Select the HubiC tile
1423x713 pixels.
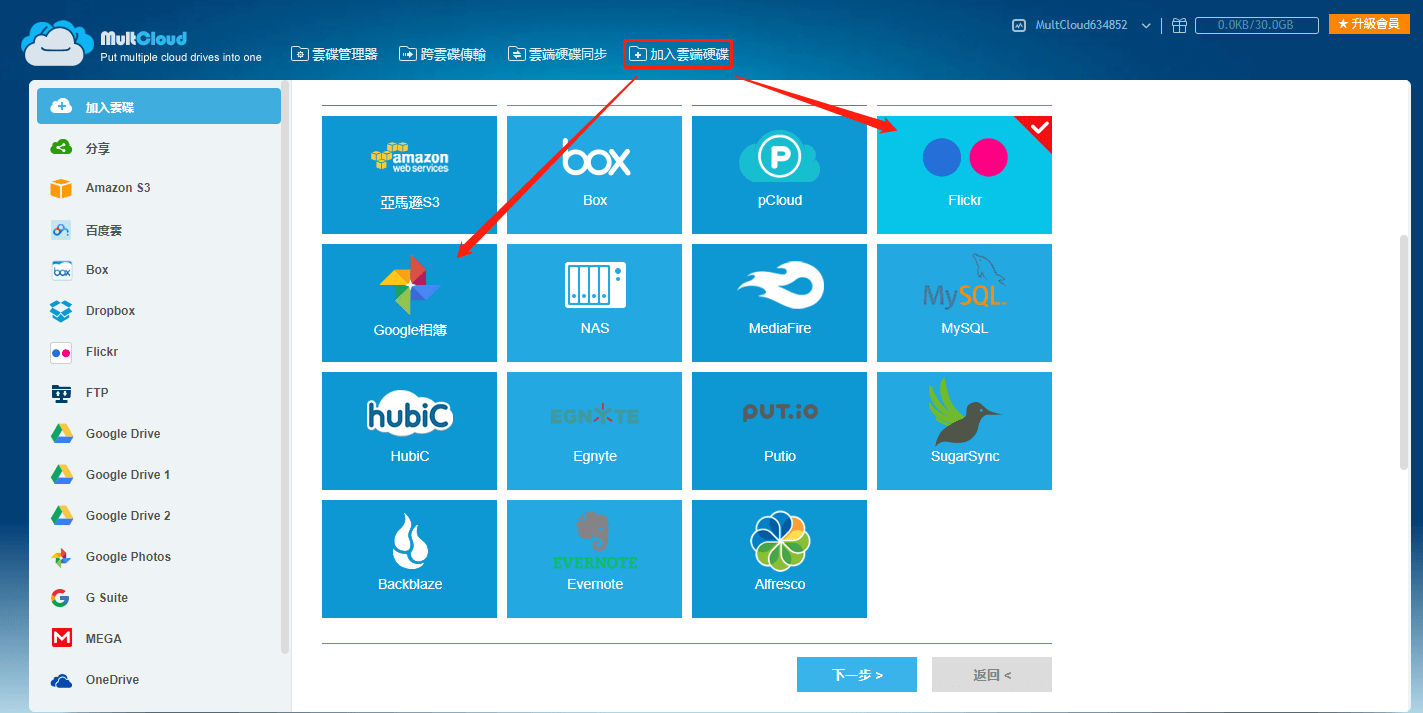pos(409,431)
